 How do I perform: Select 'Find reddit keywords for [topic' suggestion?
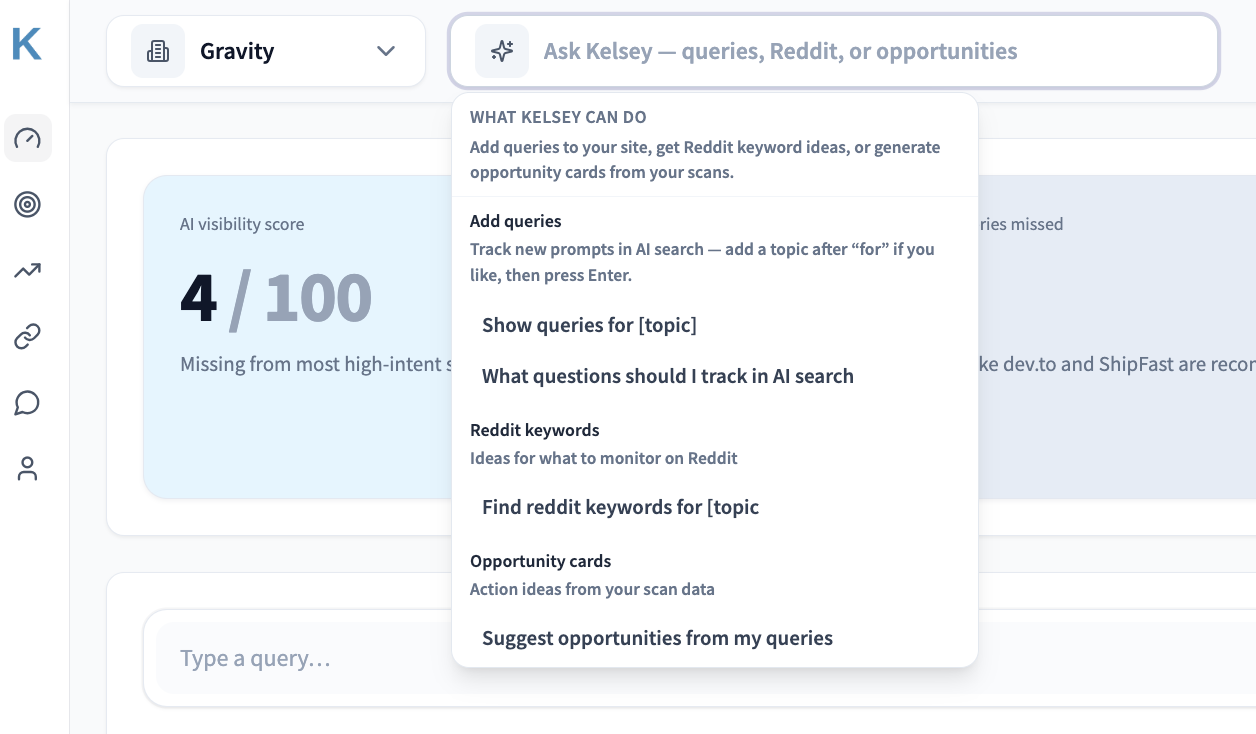pos(620,507)
